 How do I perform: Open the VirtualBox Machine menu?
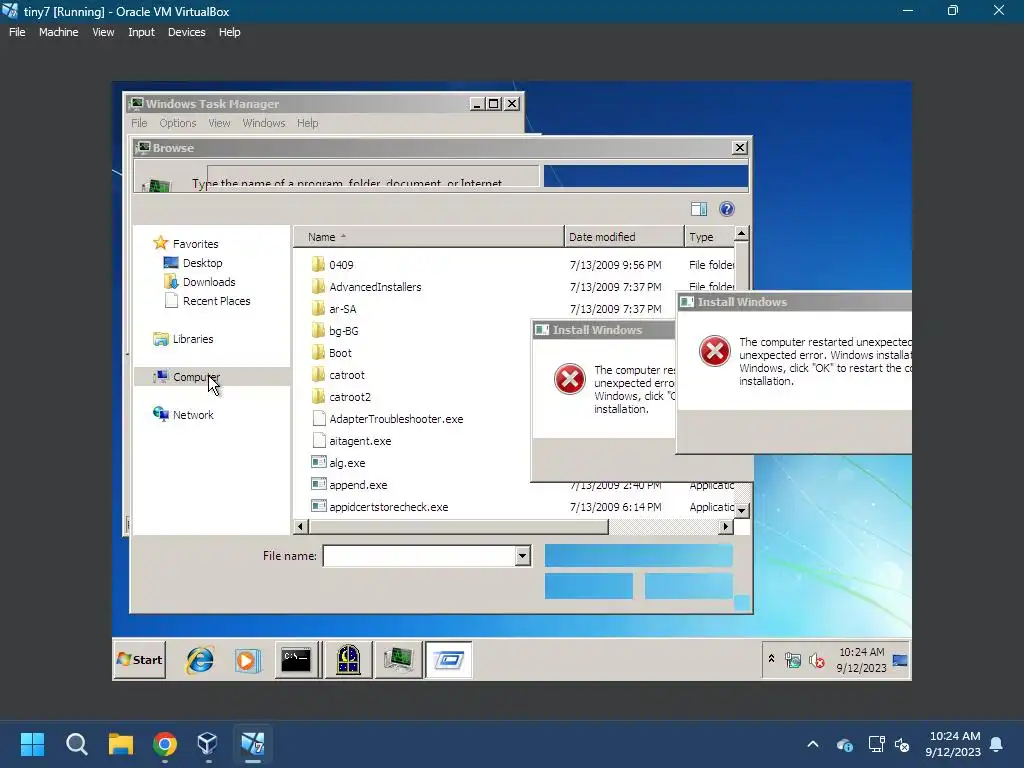click(x=58, y=32)
